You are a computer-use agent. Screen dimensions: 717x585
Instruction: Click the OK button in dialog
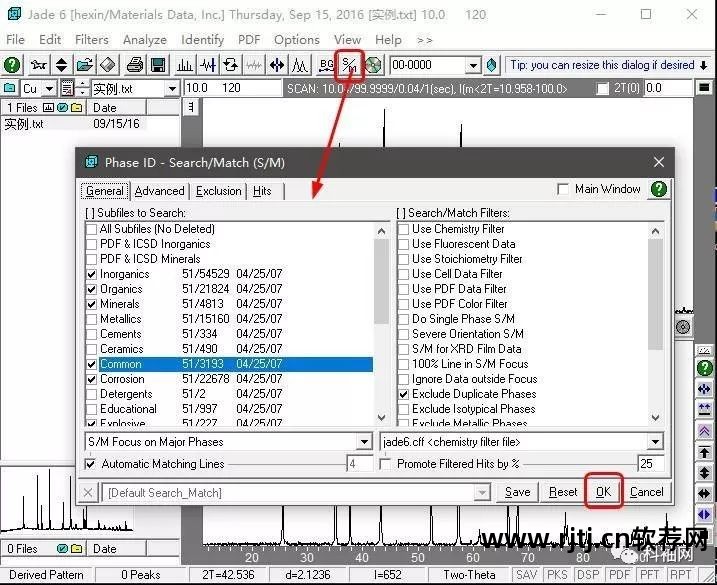pyautogui.click(x=604, y=492)
